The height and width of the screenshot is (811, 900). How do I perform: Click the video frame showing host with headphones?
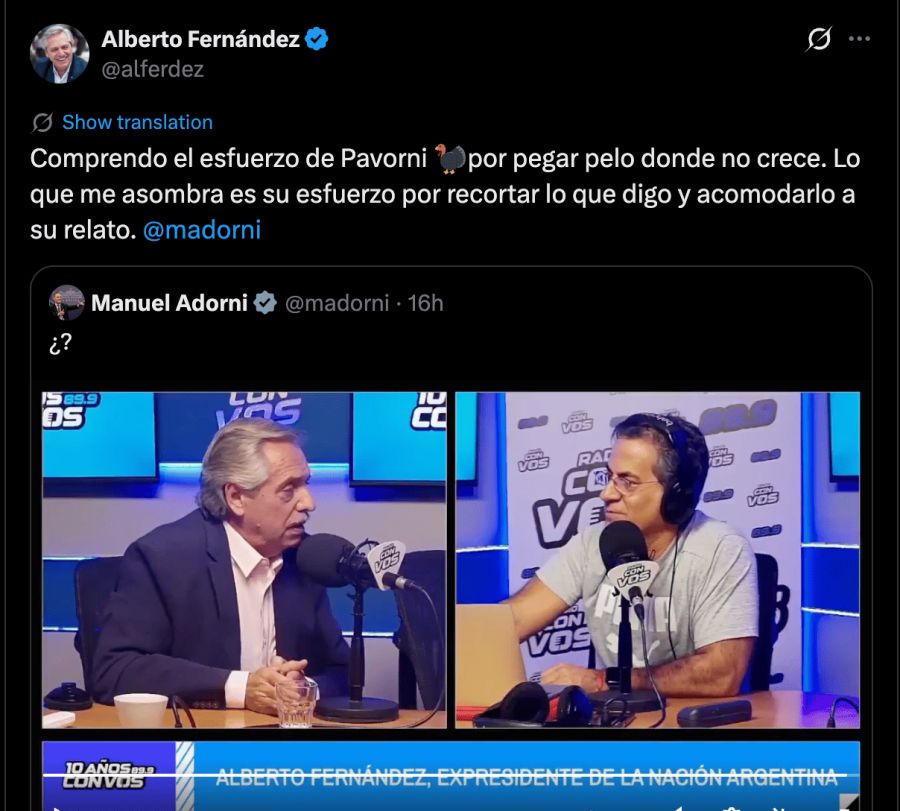(x=657, y=560)
